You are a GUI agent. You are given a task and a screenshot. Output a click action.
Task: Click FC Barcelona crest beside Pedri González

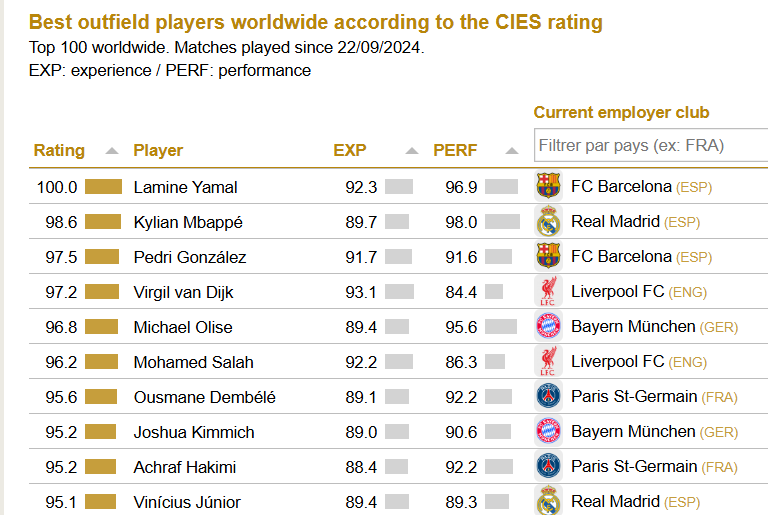(x=548, y=256)
